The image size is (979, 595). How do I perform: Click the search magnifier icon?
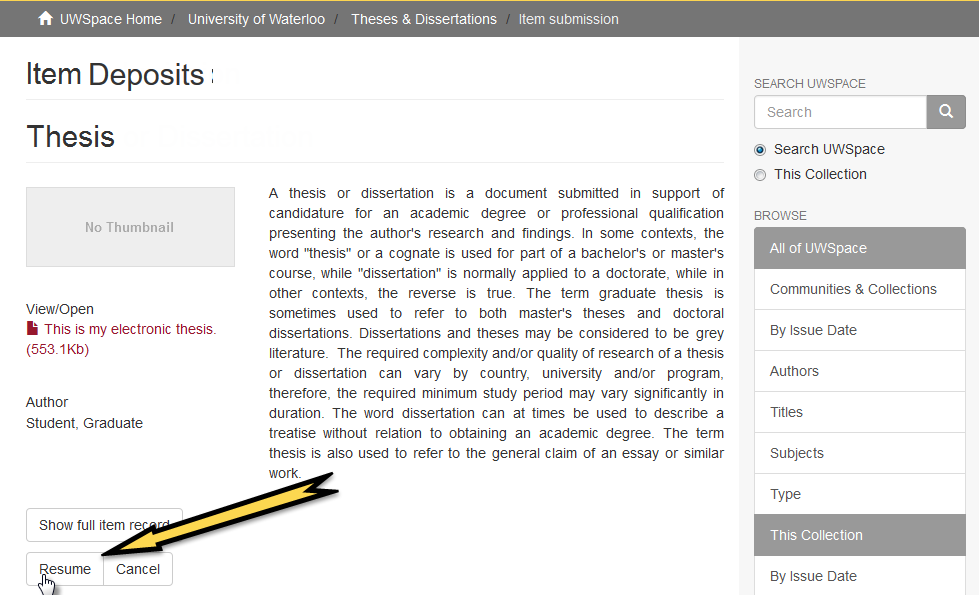tap(944, 111)
